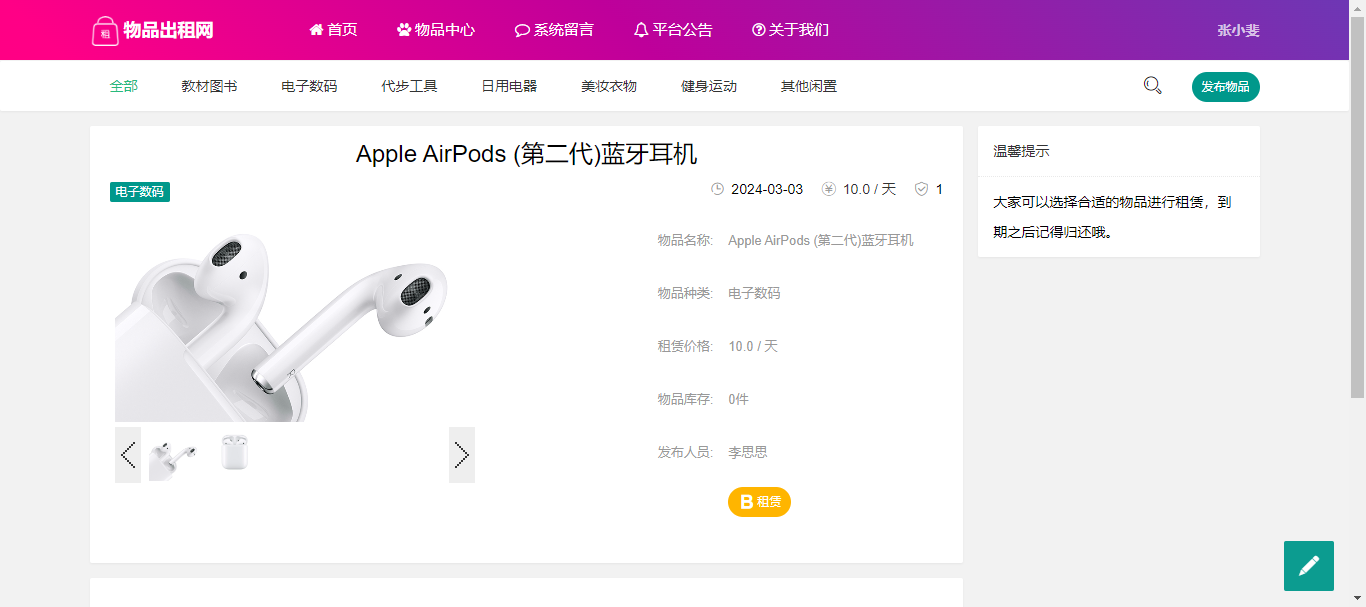
Task: Open 关于我们 about page
Action: coord(790,30)
